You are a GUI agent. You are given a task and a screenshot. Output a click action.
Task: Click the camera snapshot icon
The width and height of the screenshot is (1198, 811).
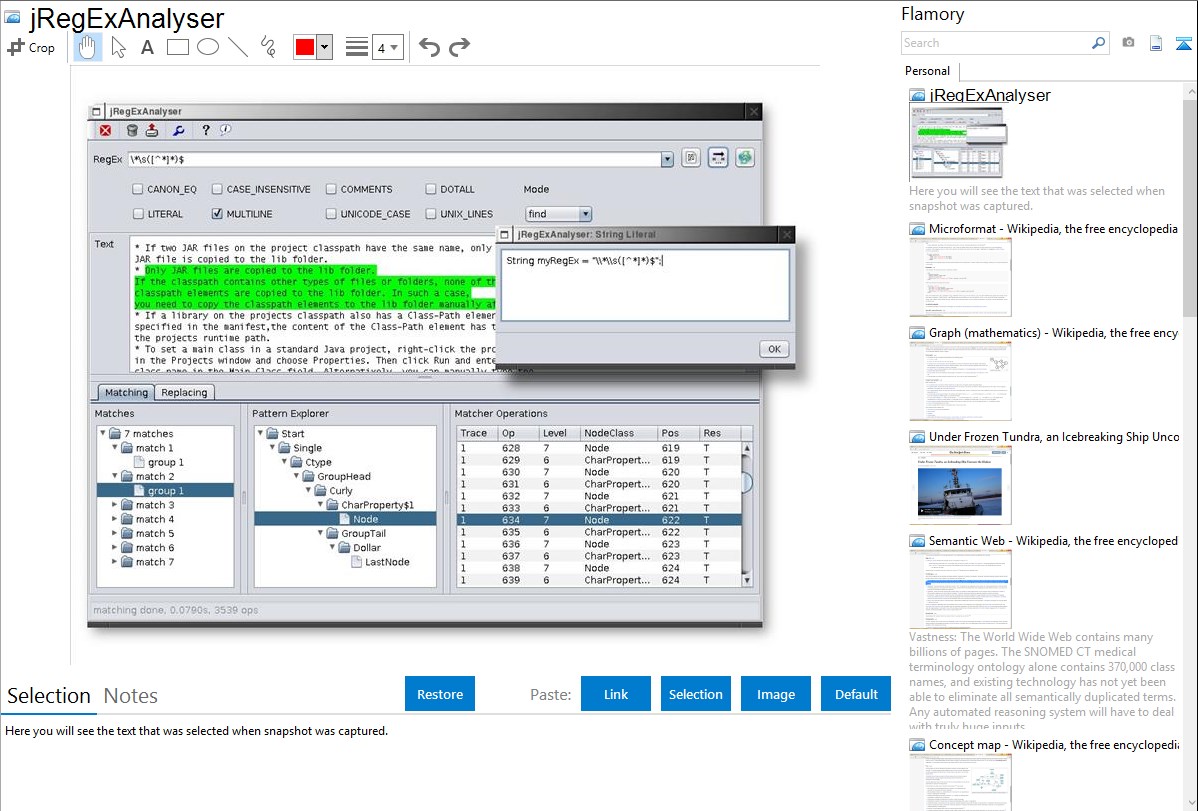(1128, 43)
